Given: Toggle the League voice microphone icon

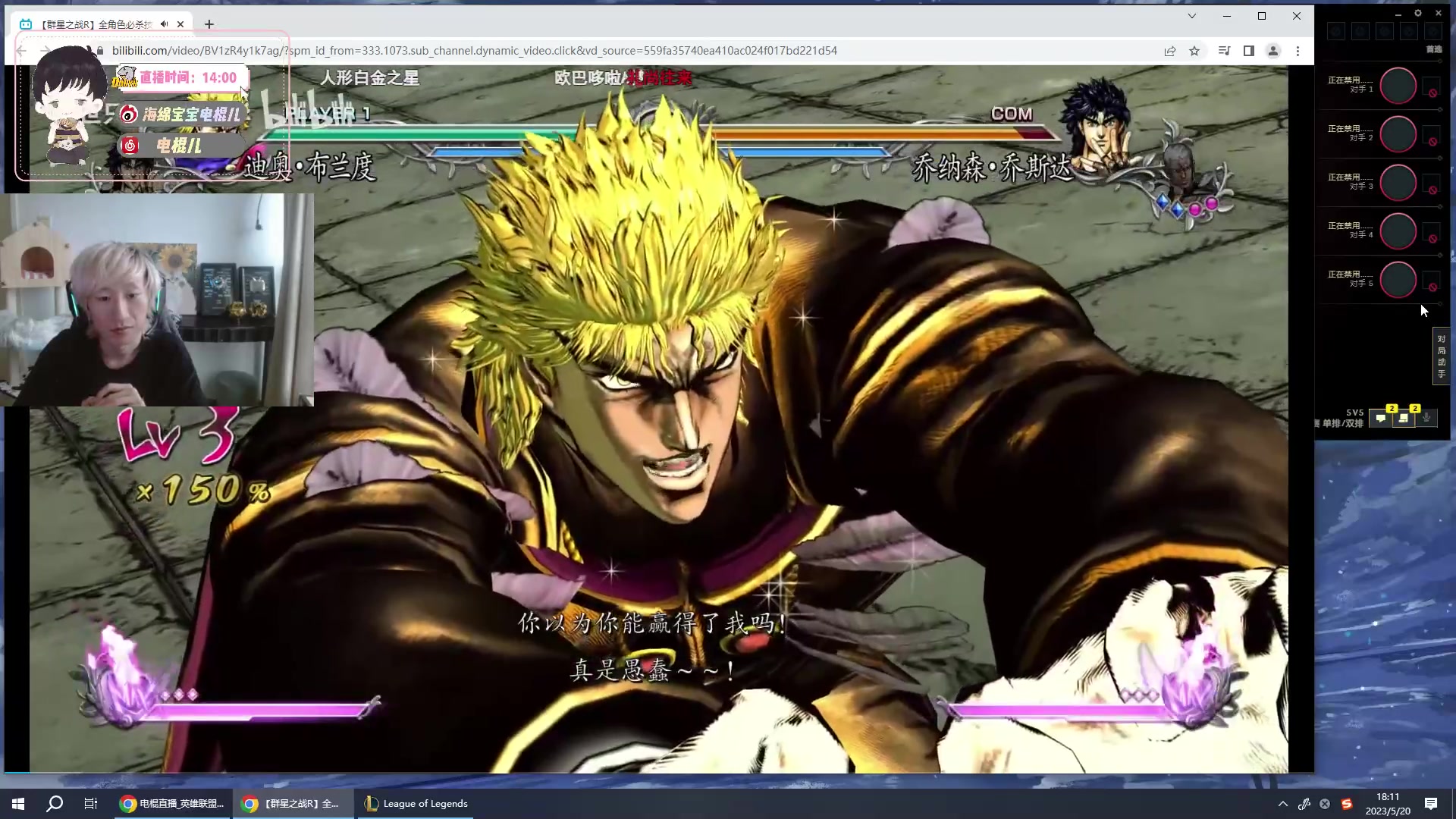Looking at the screenshot, I should [1426, 418].
